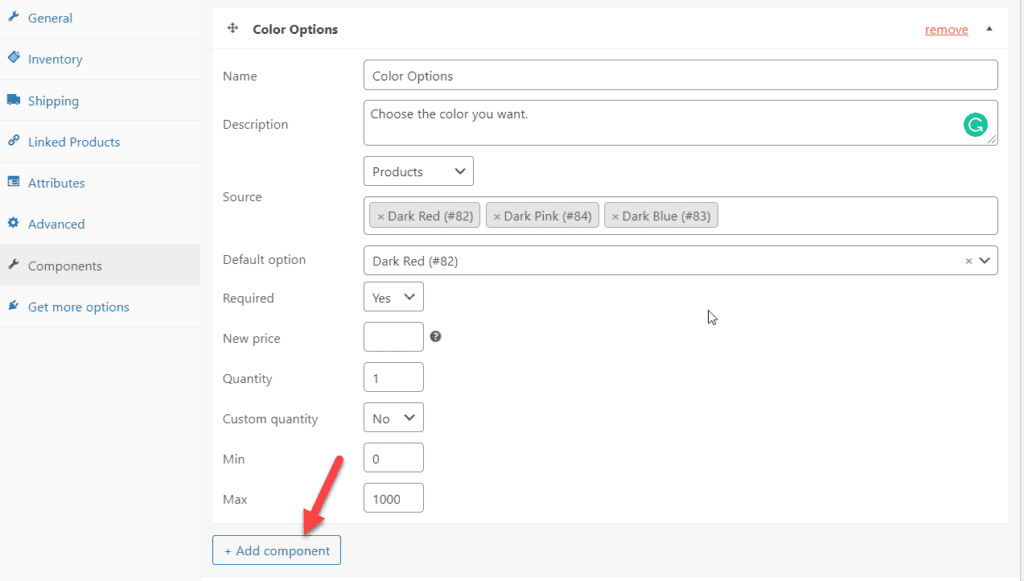Click the remove link for Color Options
The height and width of the screenshot is (581, 1024).
(945, 29)
